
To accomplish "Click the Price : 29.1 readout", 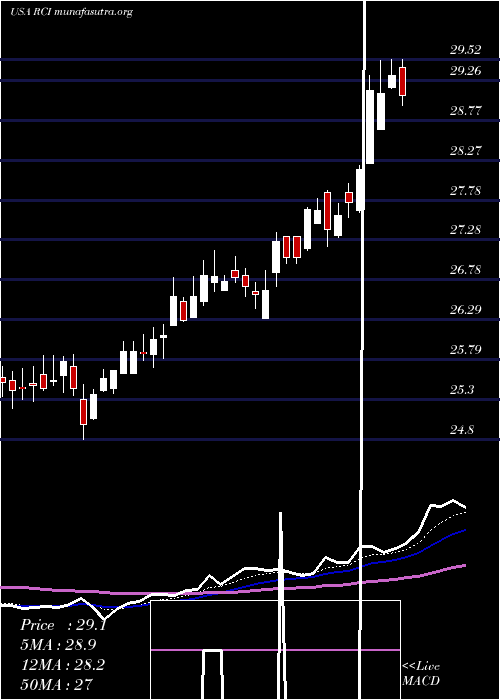I will (63, 625).
